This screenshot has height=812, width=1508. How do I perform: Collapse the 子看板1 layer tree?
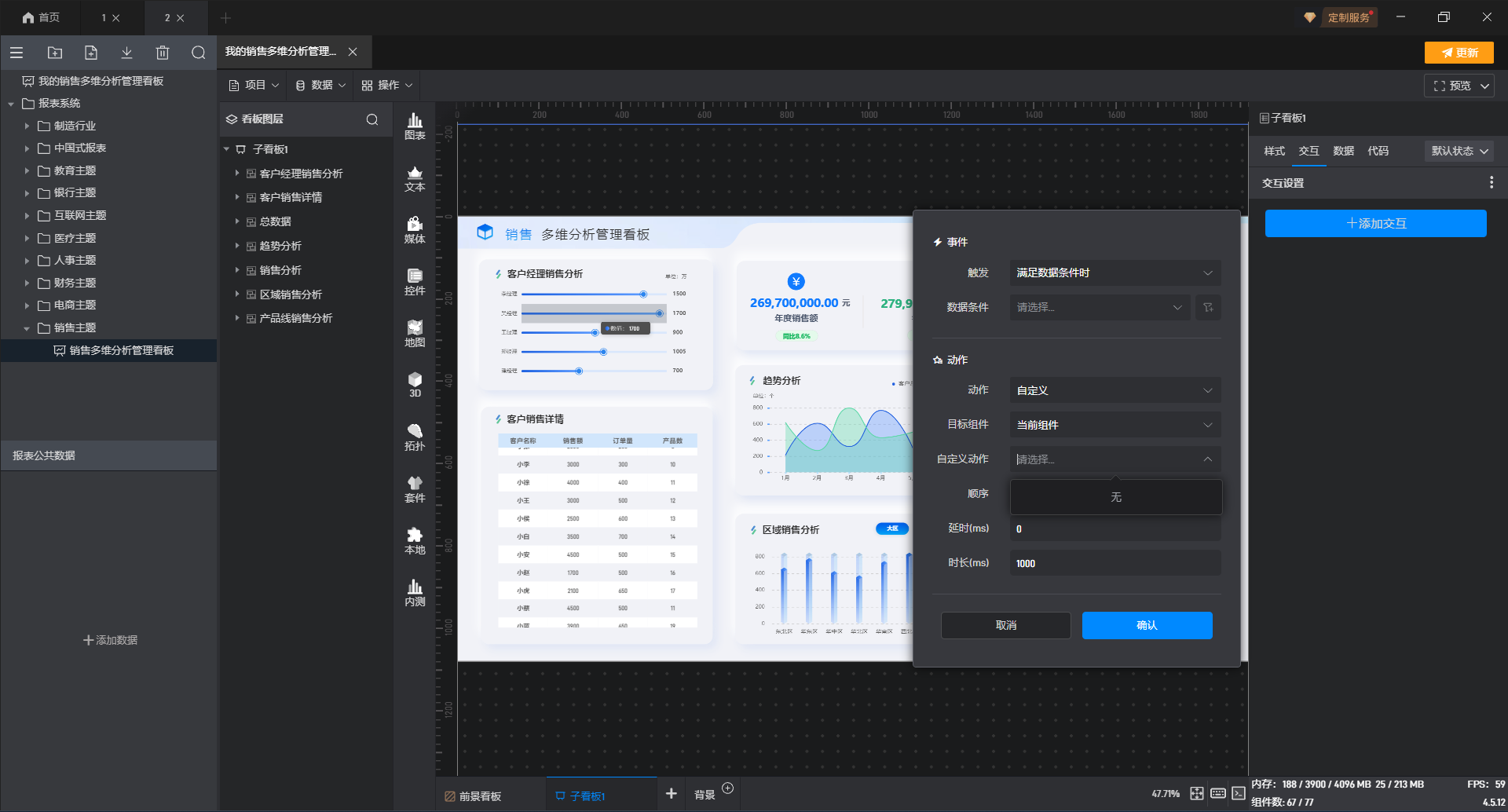click(227, 149)
